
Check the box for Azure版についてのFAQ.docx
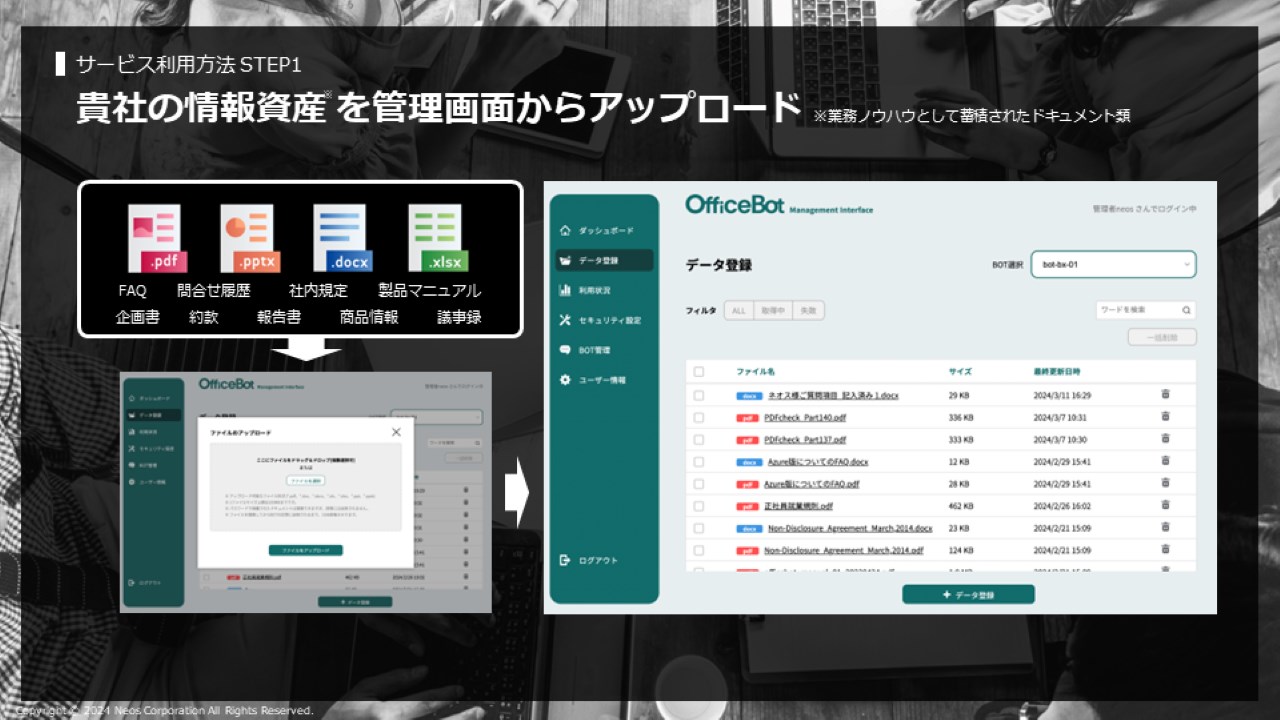[x=699, y=462]
